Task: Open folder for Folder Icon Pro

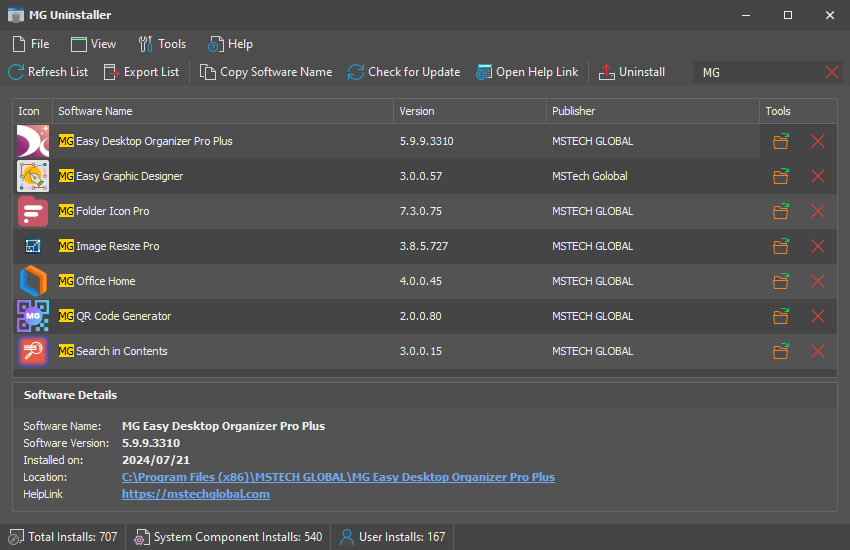Action: pos(781,211)
